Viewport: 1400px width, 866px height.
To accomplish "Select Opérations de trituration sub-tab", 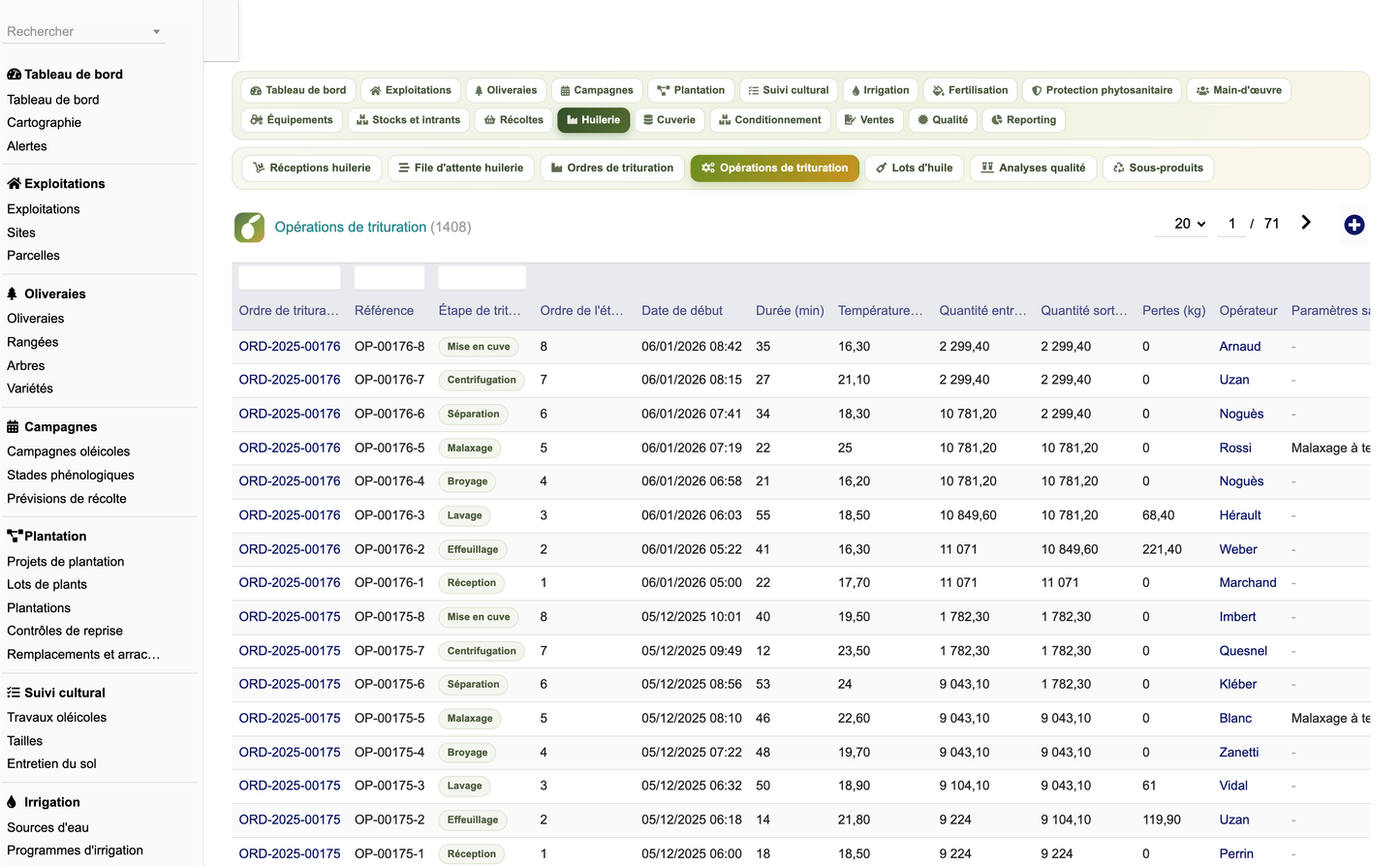I will point(774,168).
